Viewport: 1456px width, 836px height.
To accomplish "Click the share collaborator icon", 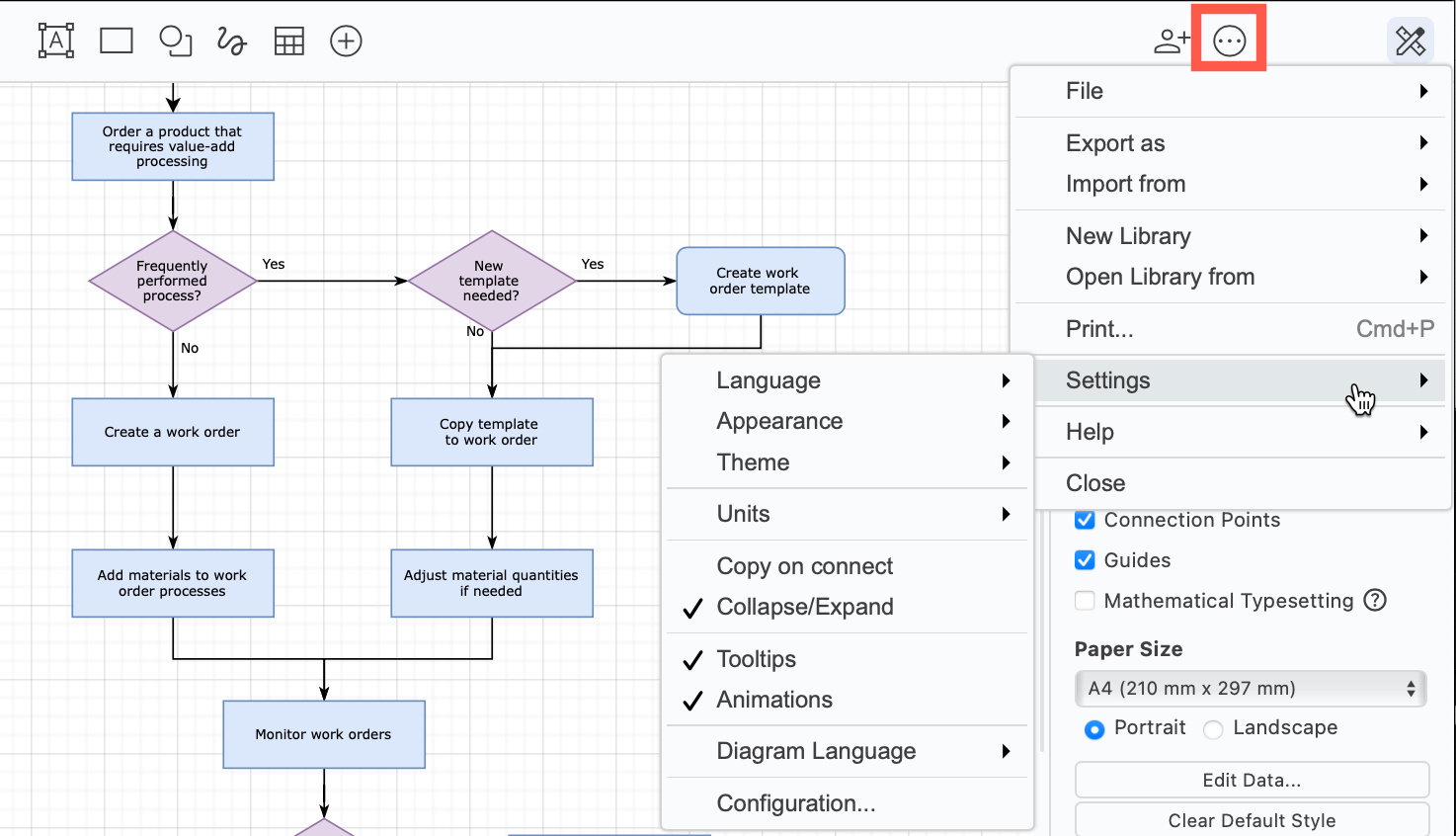I will pyautogui.click(x=1171, y=41).
